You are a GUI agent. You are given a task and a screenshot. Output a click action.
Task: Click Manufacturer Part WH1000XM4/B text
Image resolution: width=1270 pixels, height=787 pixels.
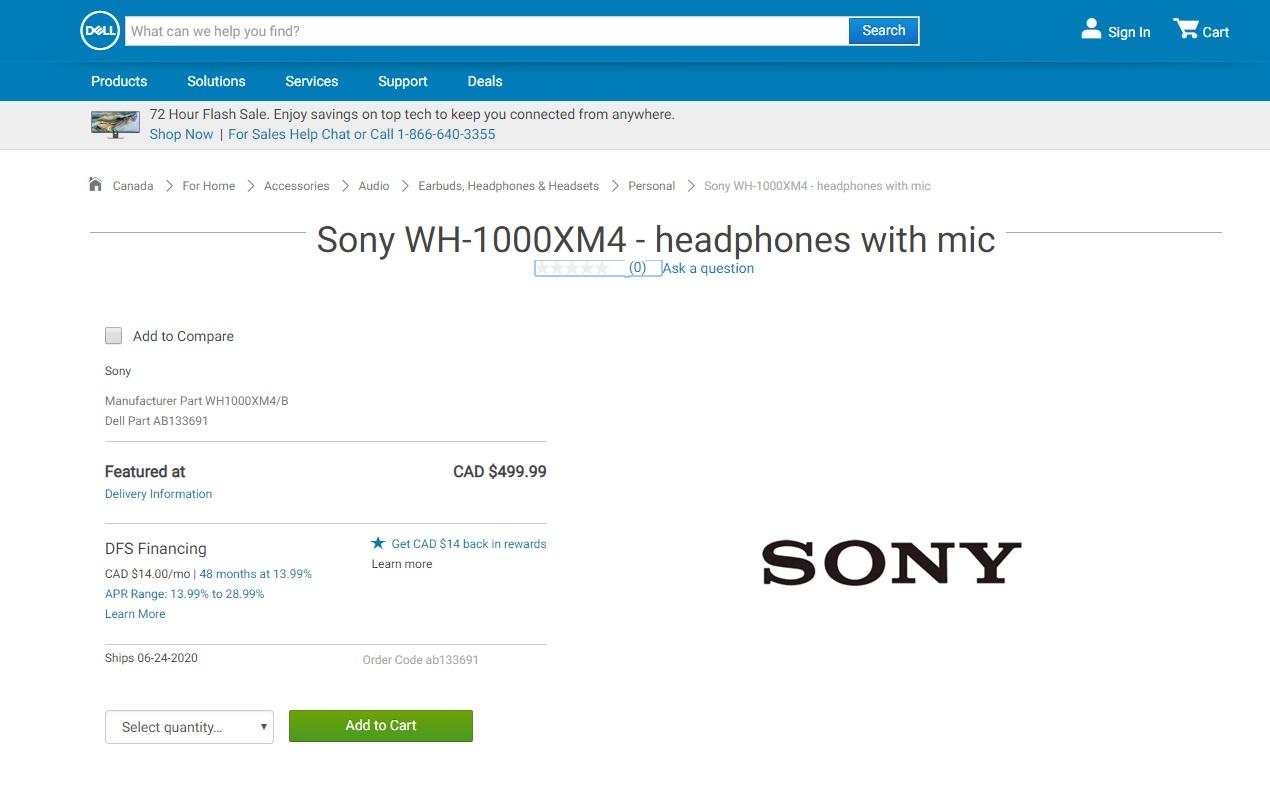coord(197,401)
